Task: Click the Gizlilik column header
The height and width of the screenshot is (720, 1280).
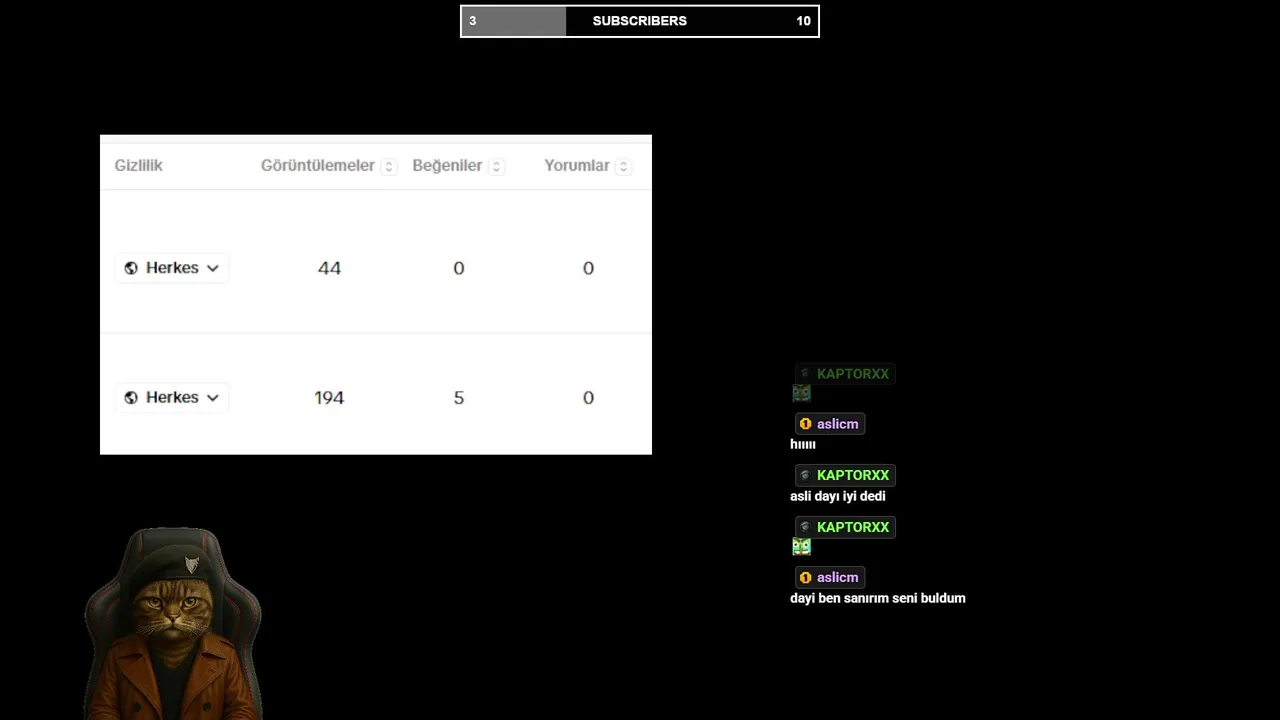Action: (x=138, y=166)
